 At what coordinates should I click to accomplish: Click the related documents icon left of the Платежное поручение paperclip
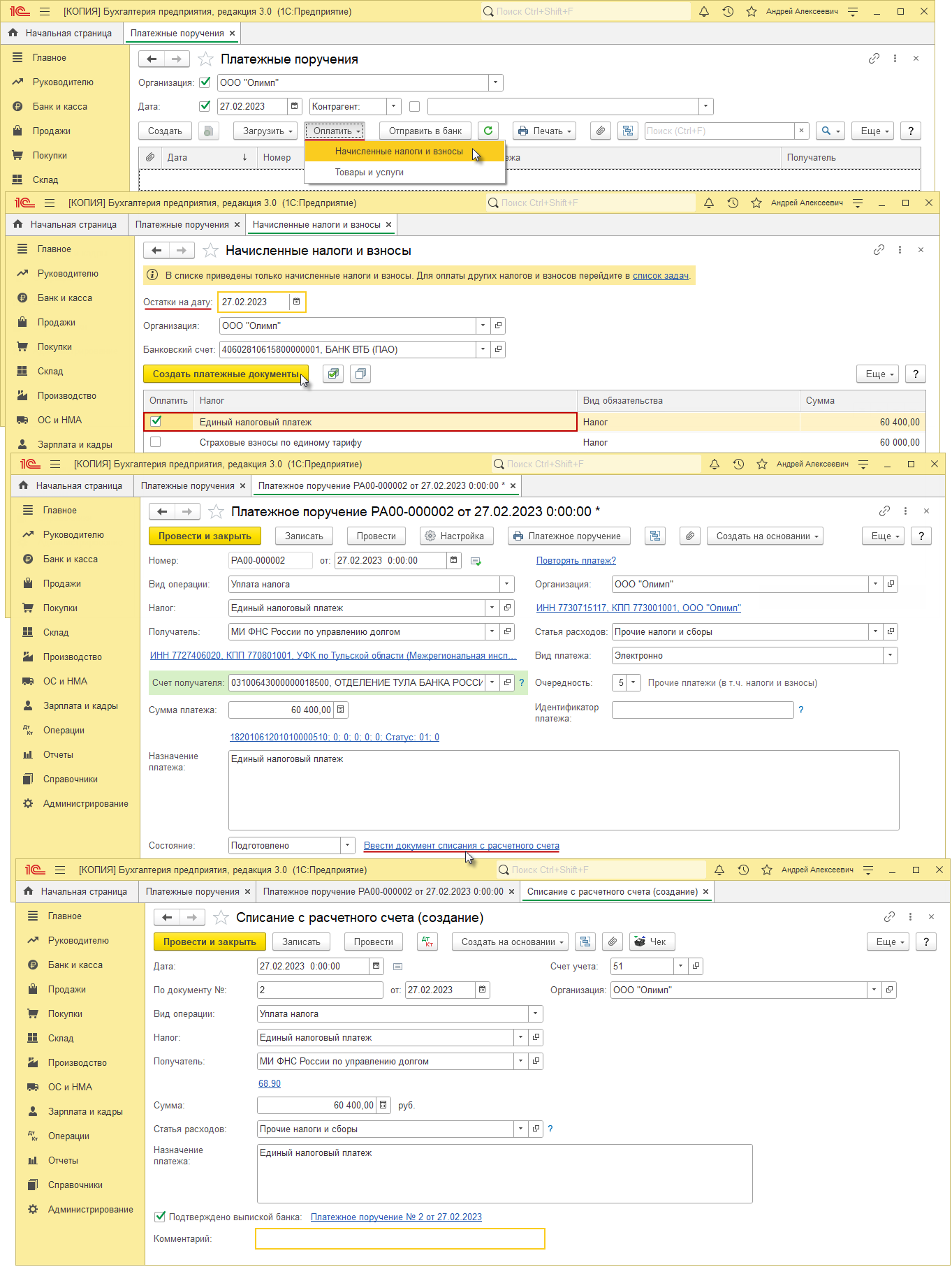click(655, 536)
